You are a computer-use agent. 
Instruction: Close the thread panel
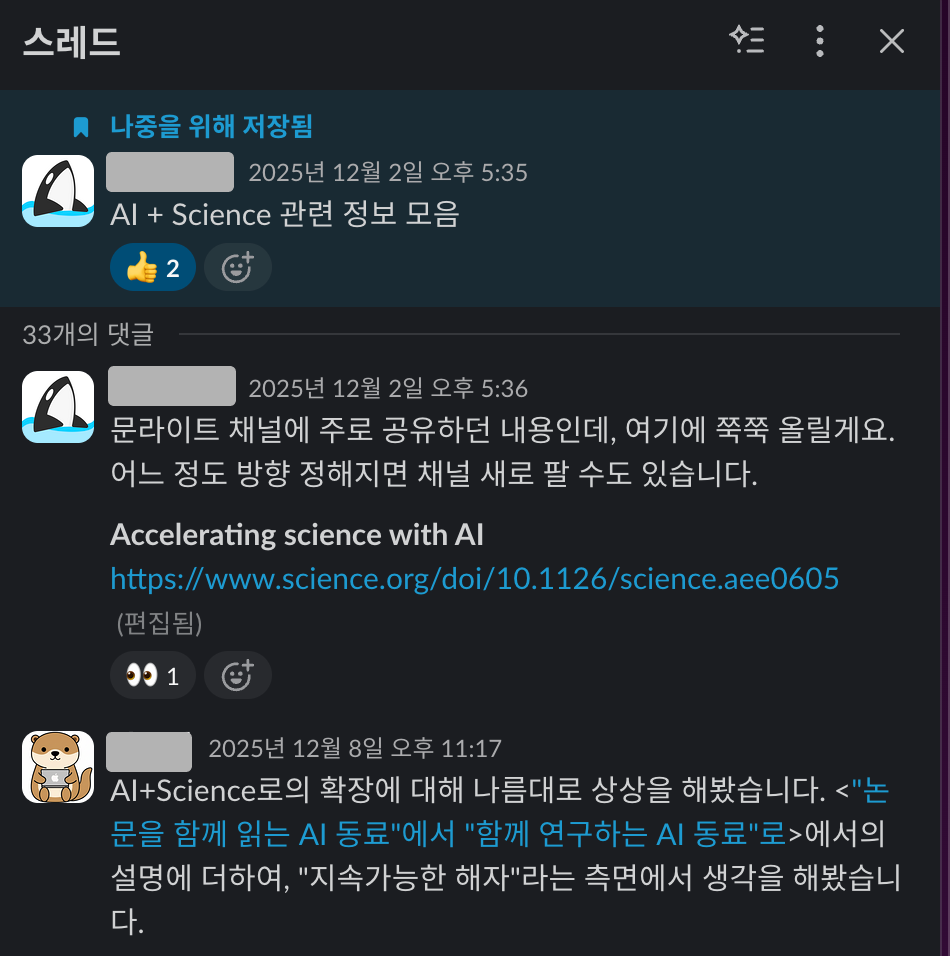[891, 41]
